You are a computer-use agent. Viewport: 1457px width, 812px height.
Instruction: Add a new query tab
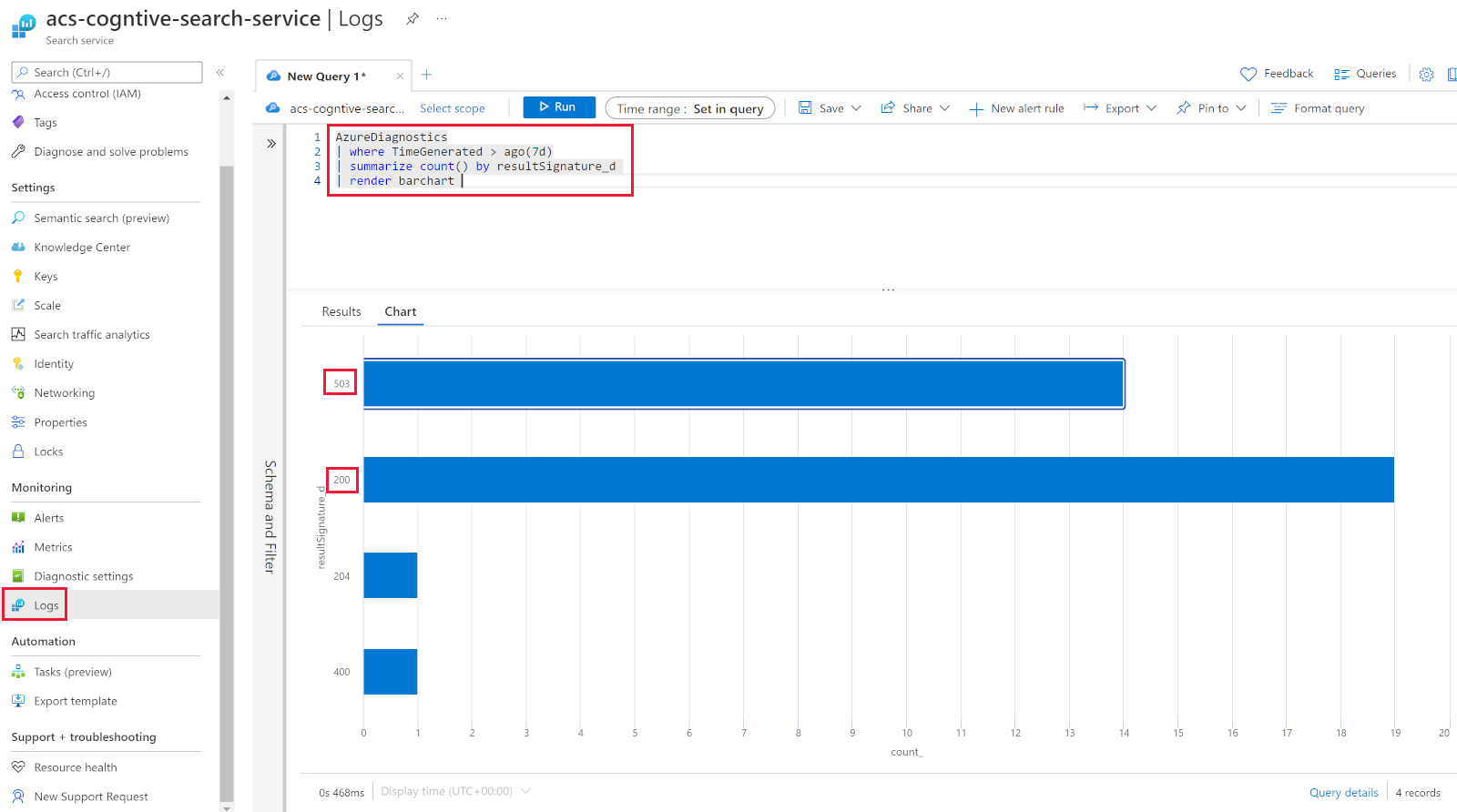(x=426, y=75)
